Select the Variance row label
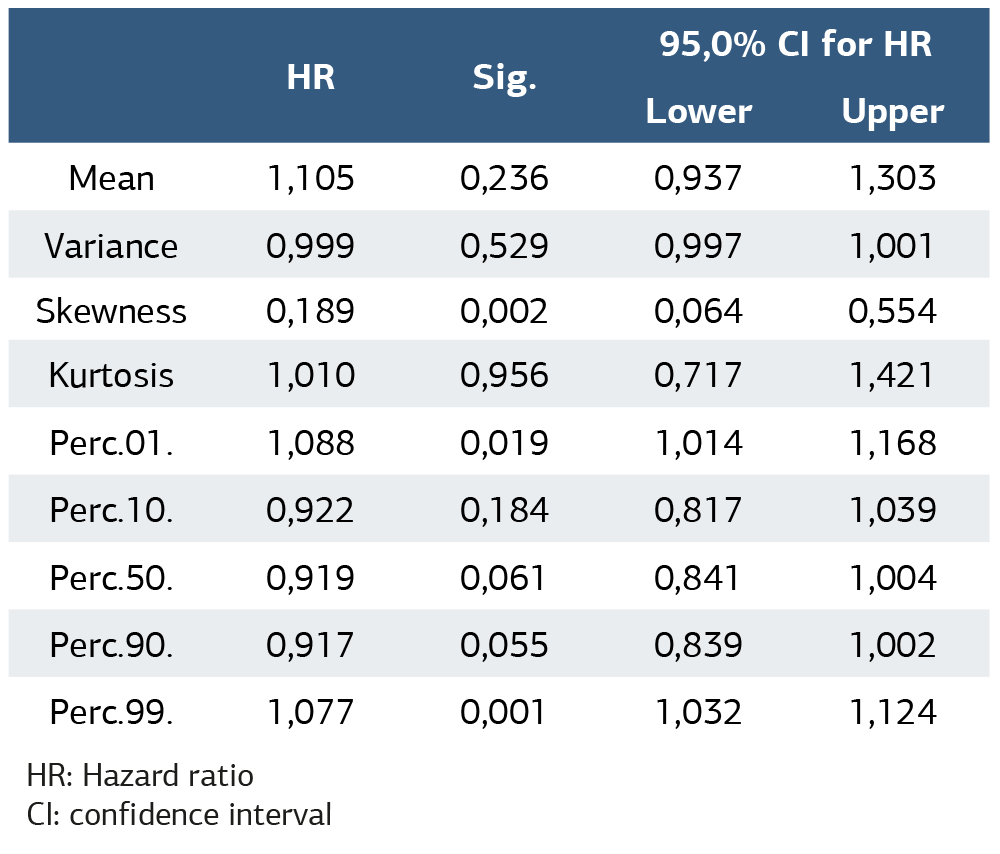The width and height of the screenshot is (1000, 854). coord(111,245)
